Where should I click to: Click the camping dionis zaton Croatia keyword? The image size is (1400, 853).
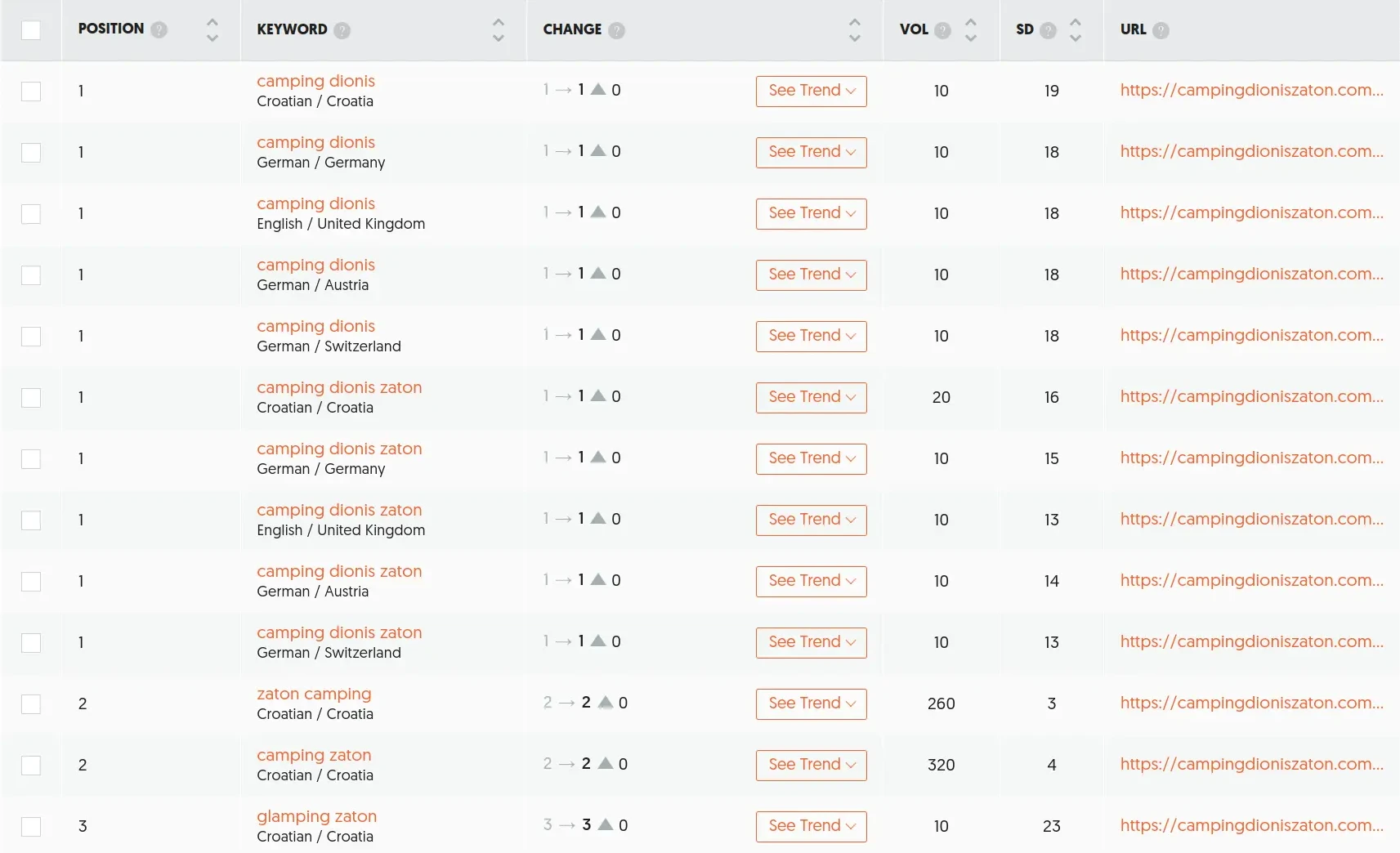[339, 387]
